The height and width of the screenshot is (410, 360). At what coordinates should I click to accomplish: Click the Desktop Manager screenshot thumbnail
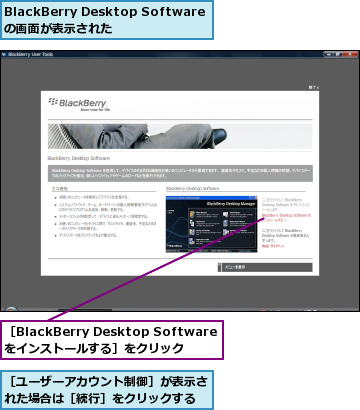(x=212, y=224)
